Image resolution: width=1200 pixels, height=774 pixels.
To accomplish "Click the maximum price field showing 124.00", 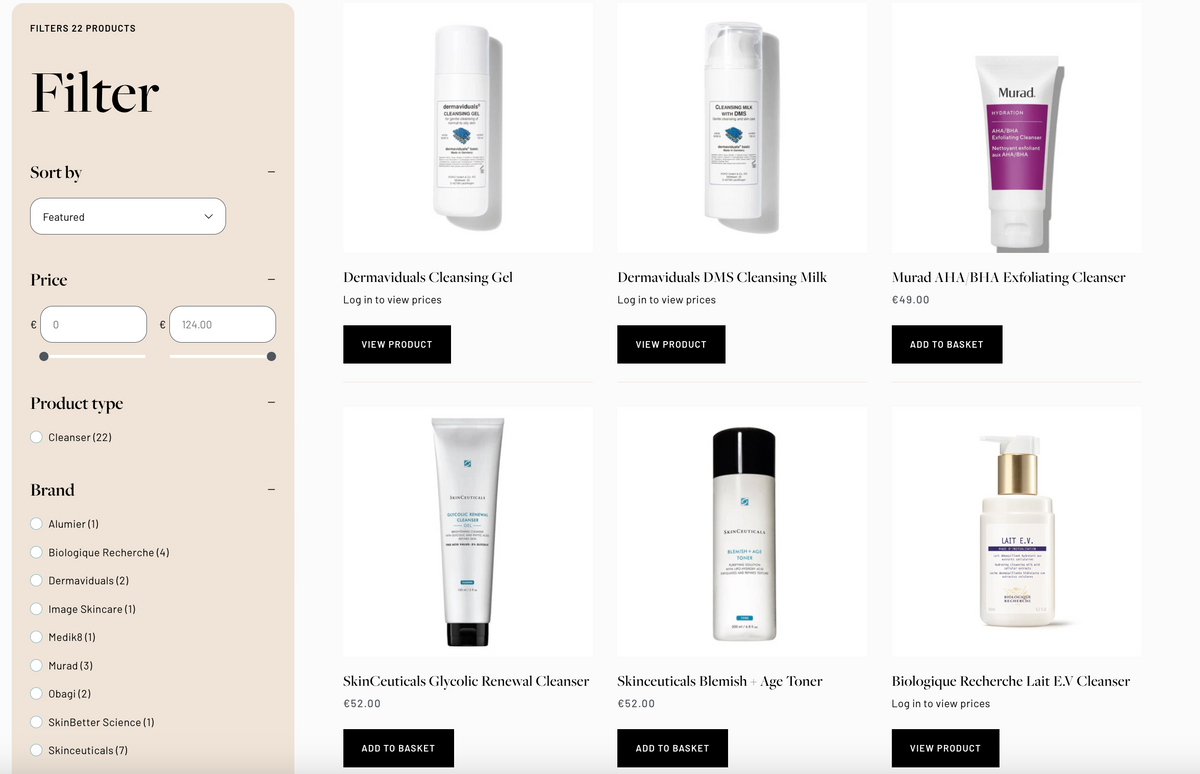I will pos(222,324).
